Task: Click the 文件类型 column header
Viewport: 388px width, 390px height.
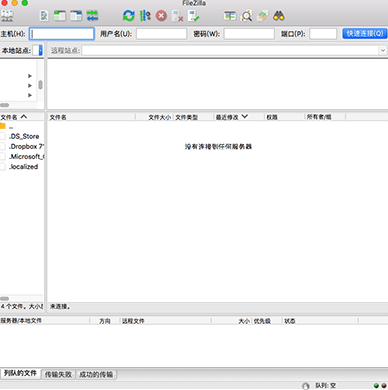Action: click(x=193, y=117)
